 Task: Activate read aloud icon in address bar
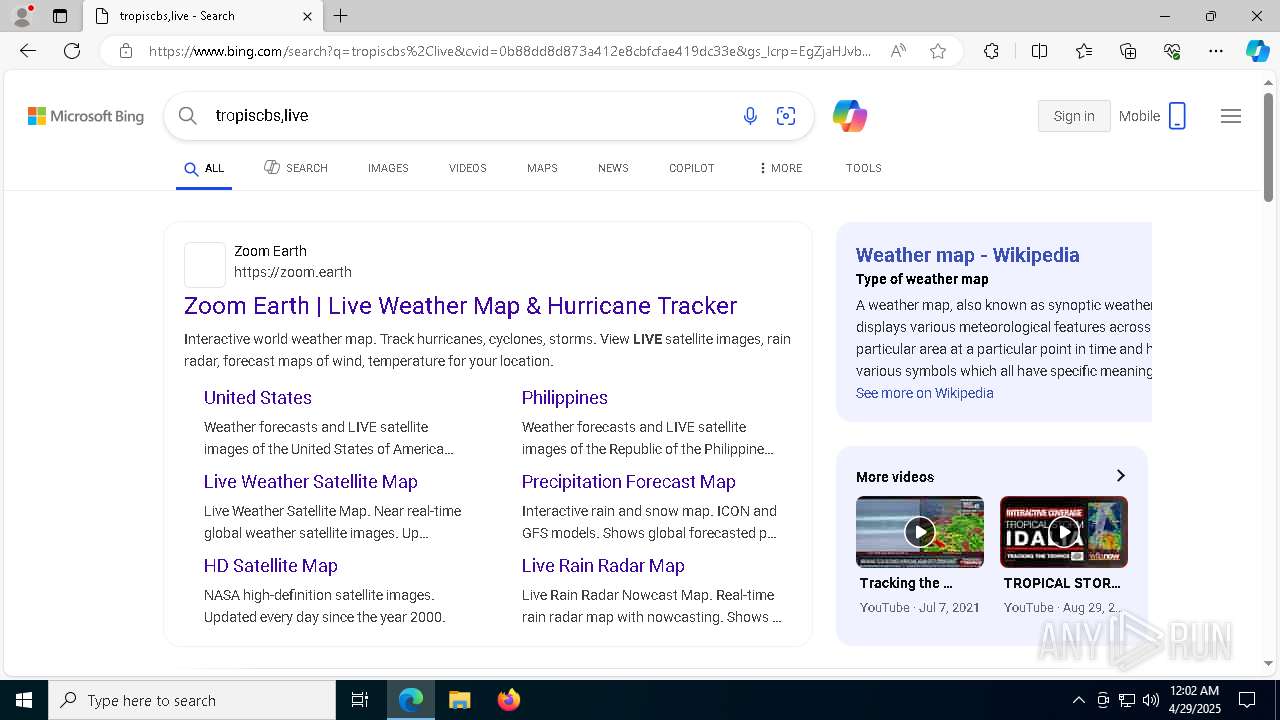[898, 51]
